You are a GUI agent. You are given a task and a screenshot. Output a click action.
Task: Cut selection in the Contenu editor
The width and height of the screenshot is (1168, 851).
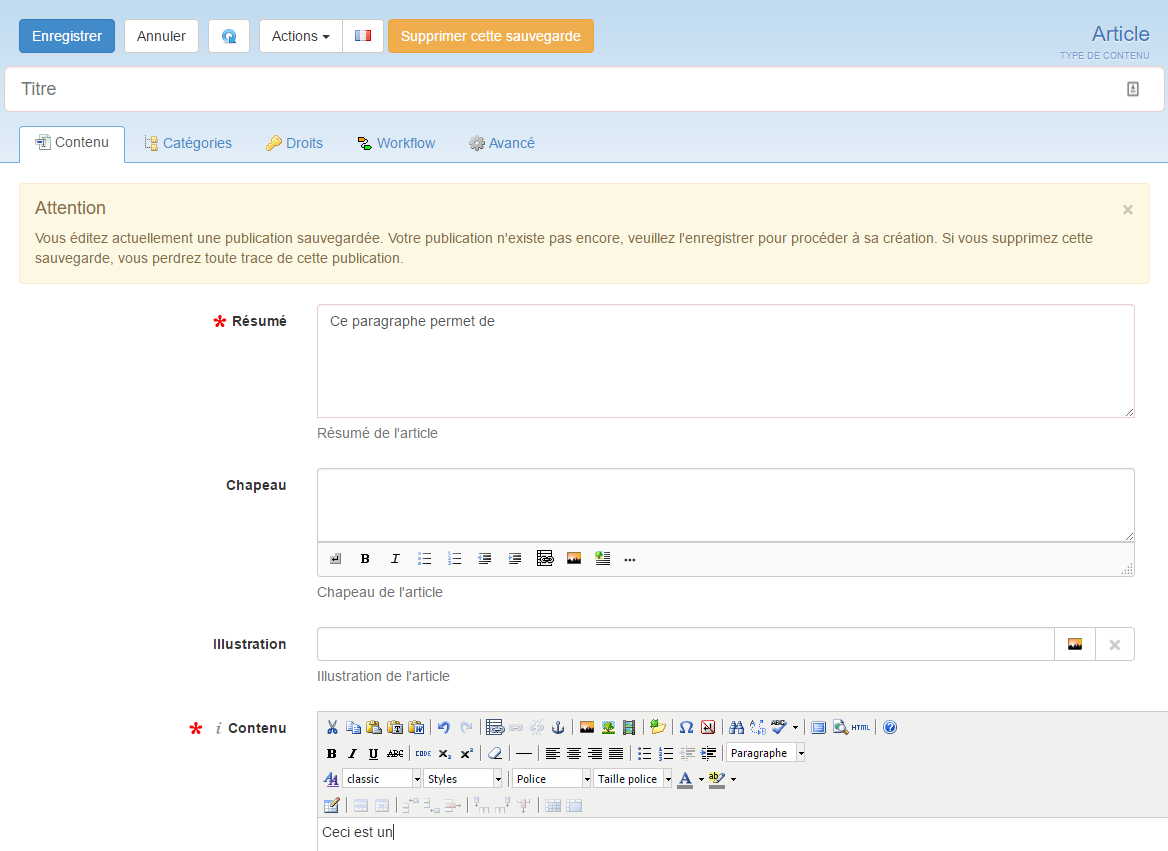(332, 727)
